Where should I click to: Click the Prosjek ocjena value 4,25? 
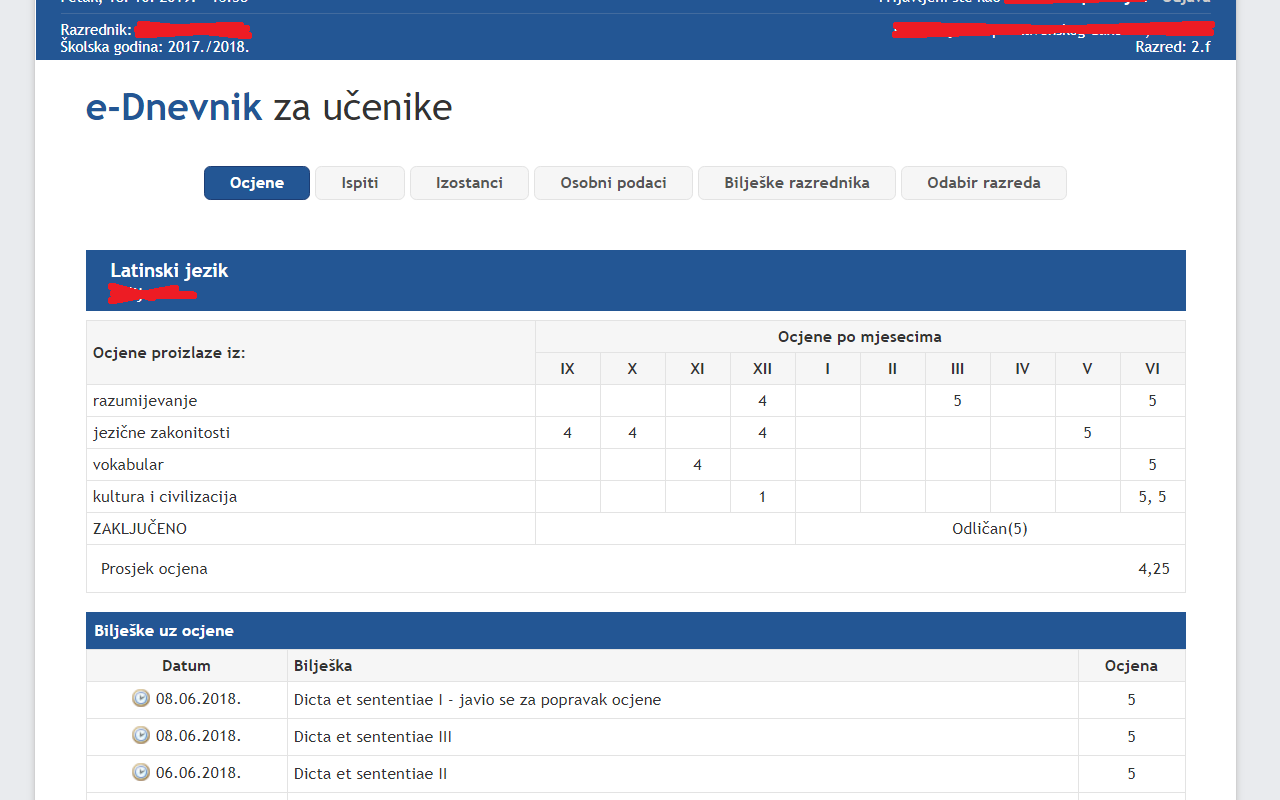[1154, 568]
